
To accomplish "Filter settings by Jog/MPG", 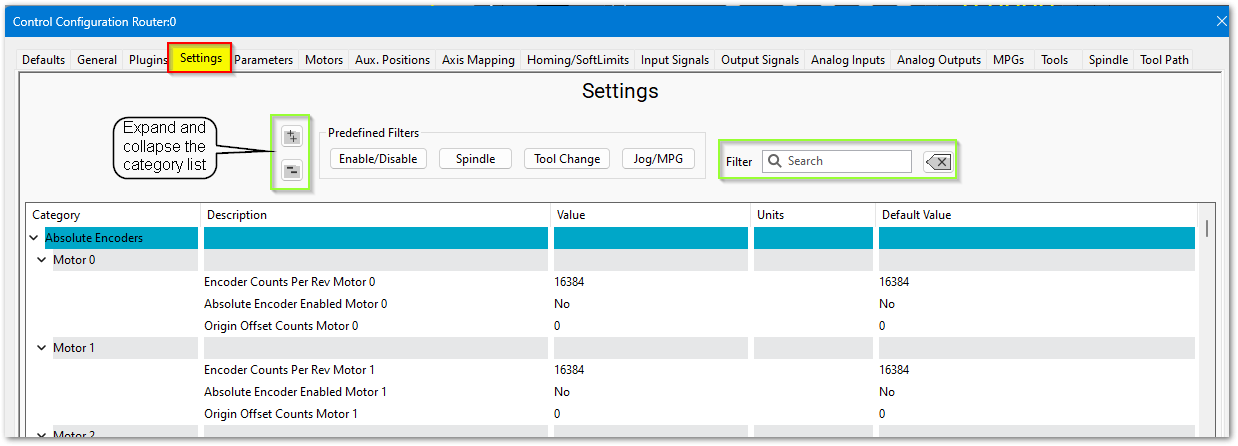I will pos(658,159).
